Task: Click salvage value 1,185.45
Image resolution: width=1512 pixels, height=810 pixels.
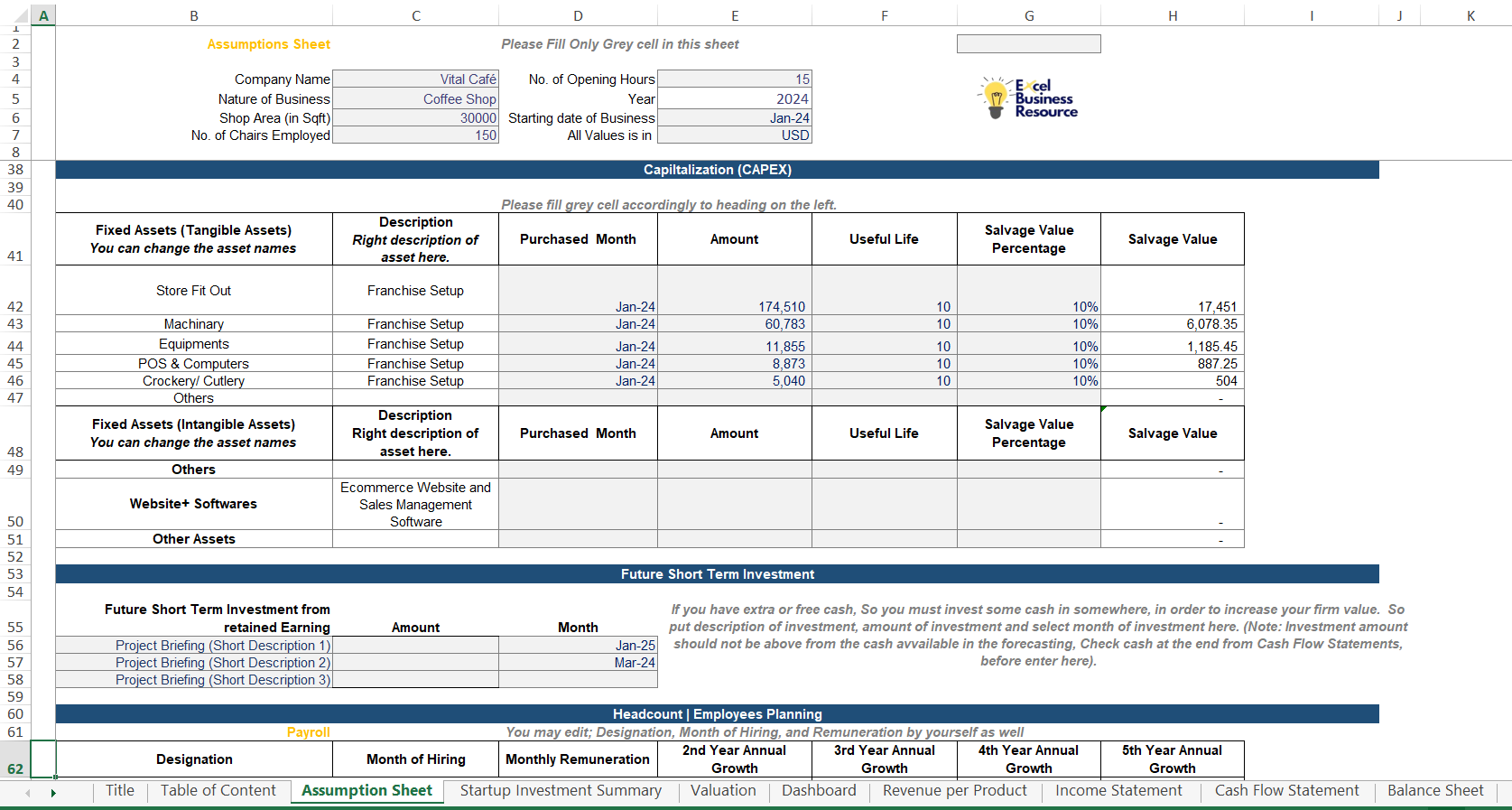Action: (1173, 344)
